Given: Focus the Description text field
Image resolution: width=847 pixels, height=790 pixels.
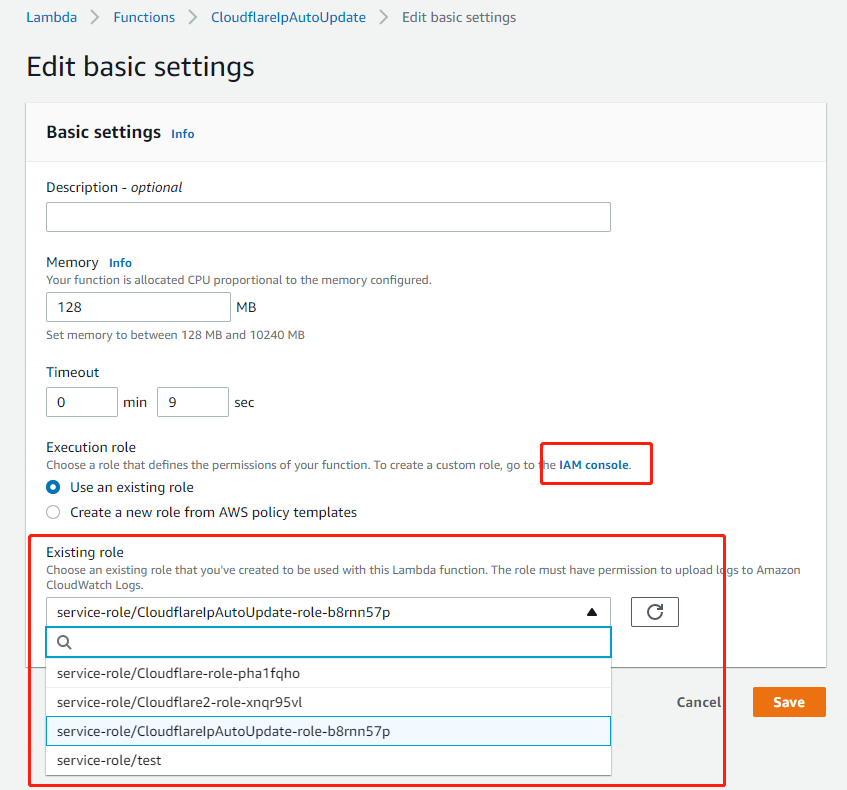Looking at the screenshot, I should tap(328, 217).
